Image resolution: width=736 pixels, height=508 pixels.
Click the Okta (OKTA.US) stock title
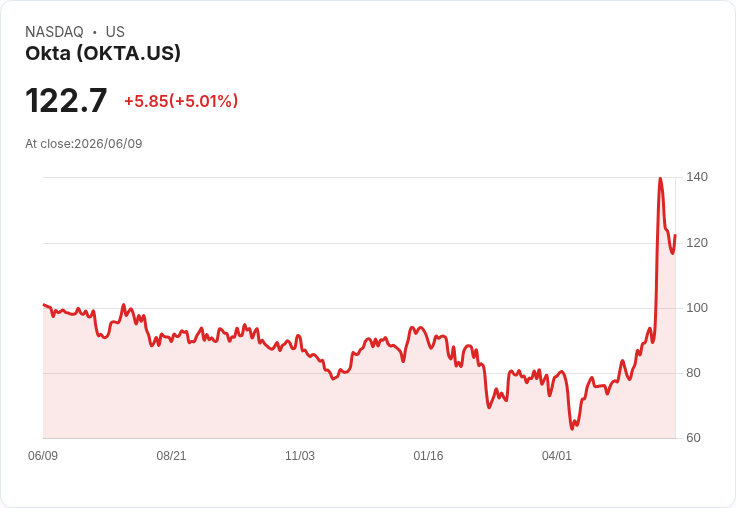click(103, 54)
